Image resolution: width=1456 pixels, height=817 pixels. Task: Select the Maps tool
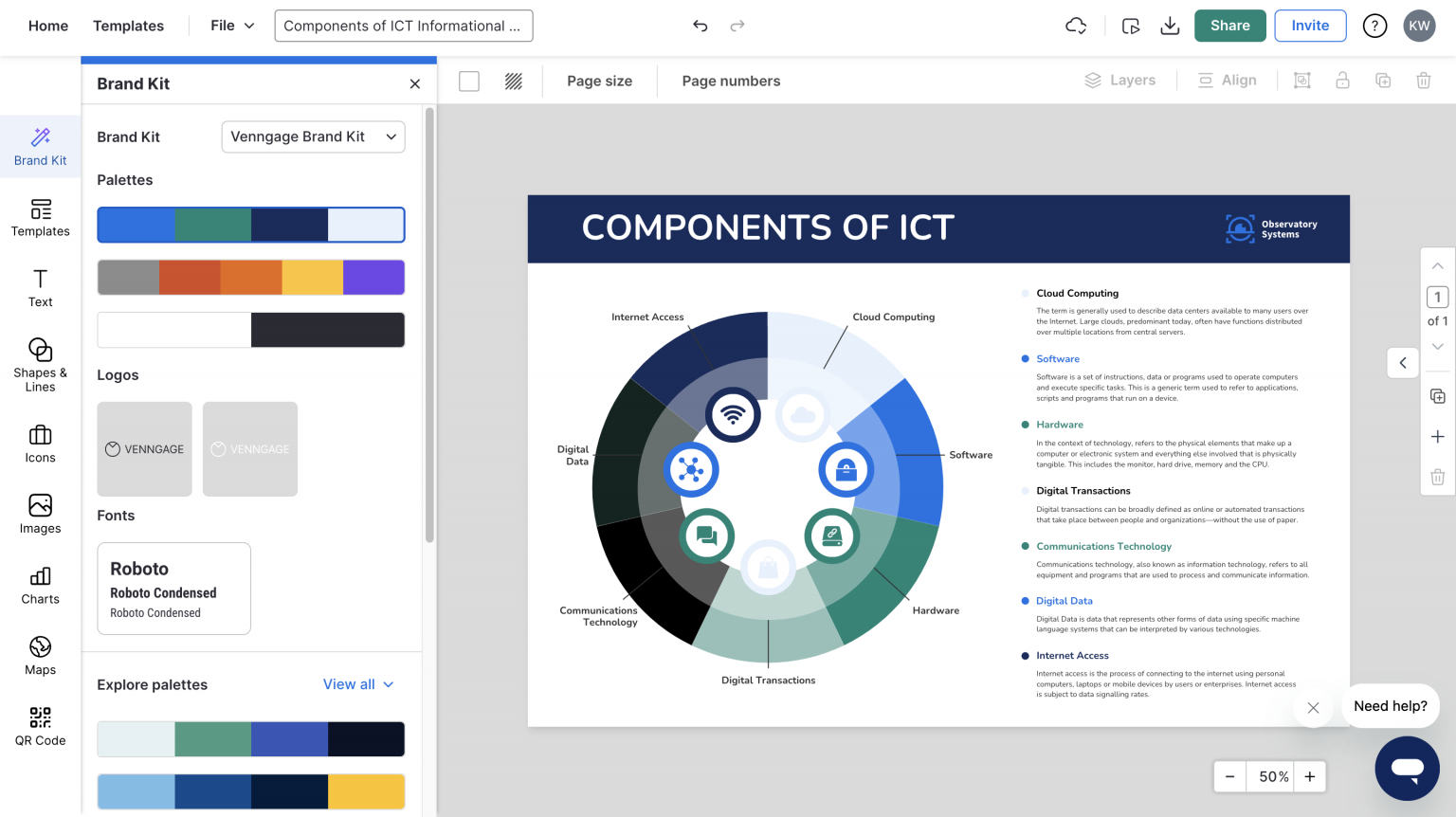click(x=40, y=656)
